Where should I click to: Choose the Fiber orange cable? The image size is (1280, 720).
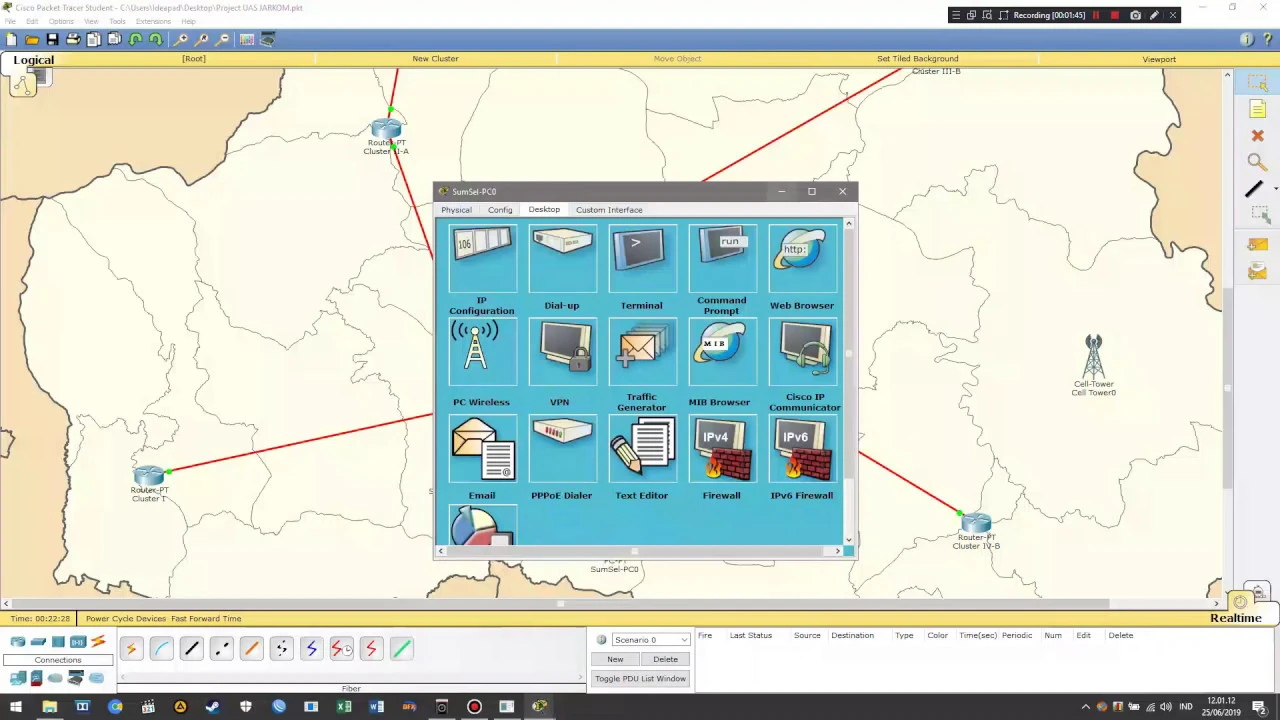tap(251, 649)
